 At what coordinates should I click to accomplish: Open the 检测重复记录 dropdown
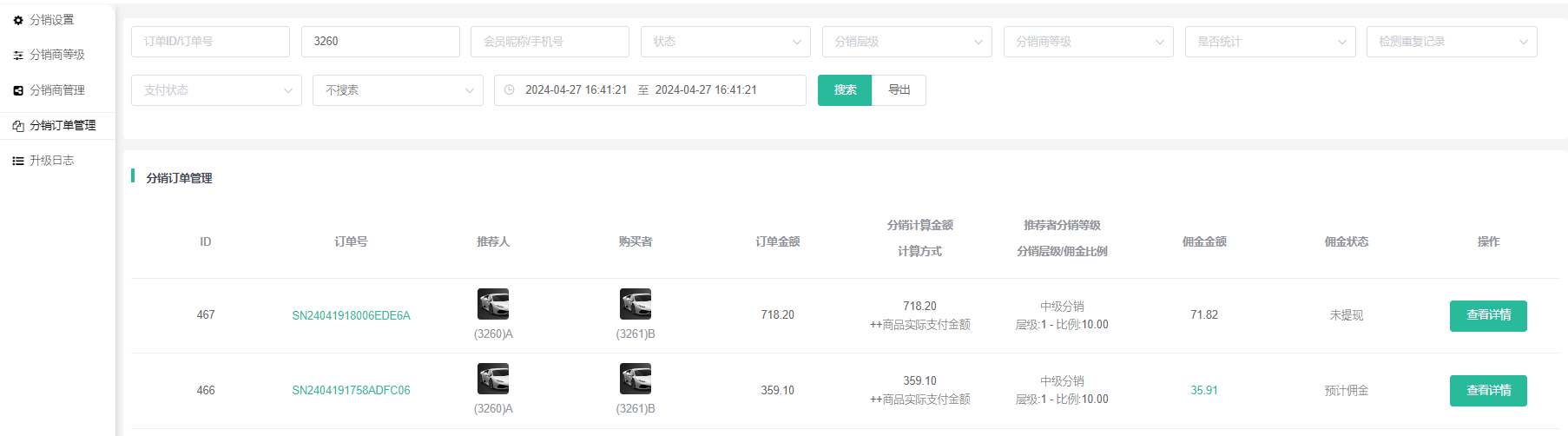pyautogui.click(x=1451, y=42)
